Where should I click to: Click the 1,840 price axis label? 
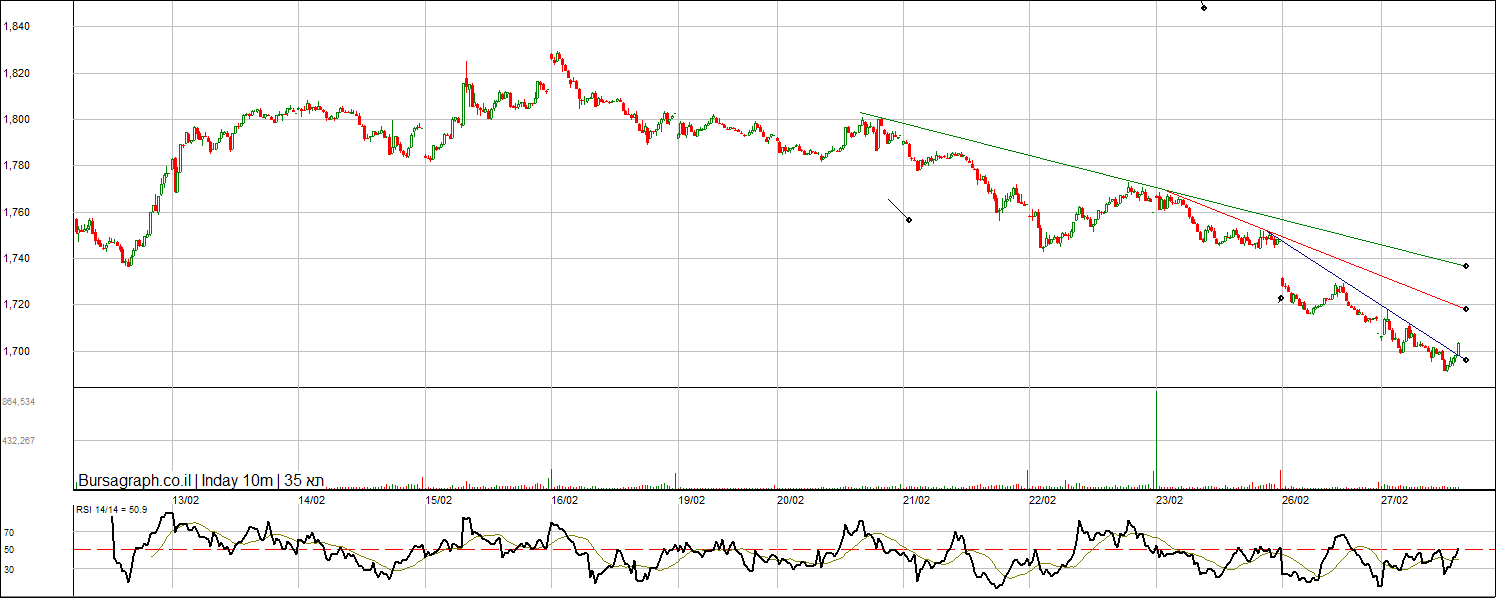coord(16,27)
